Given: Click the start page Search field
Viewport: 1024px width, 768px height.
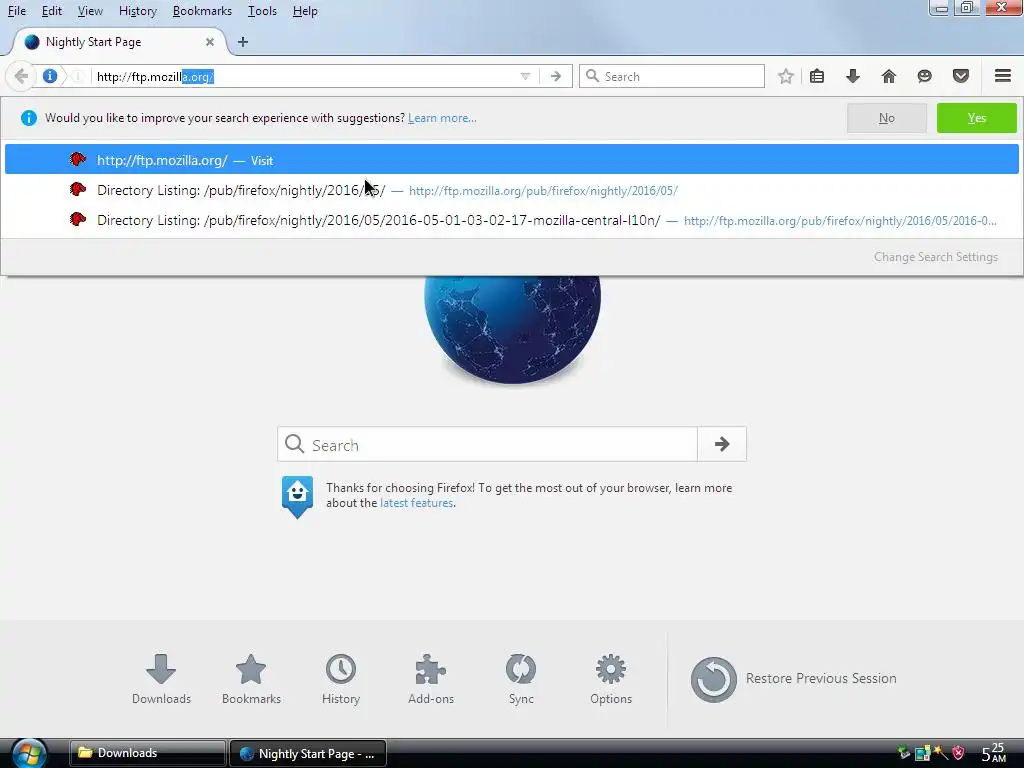Looking at the screenshot, I should 487,444.
